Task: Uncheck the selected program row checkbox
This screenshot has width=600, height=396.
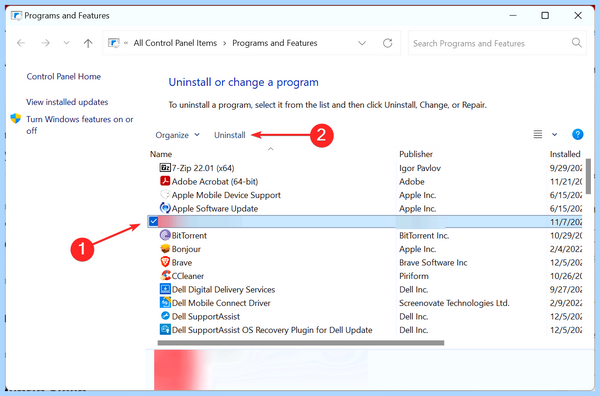Action: (x=153, y=221)
